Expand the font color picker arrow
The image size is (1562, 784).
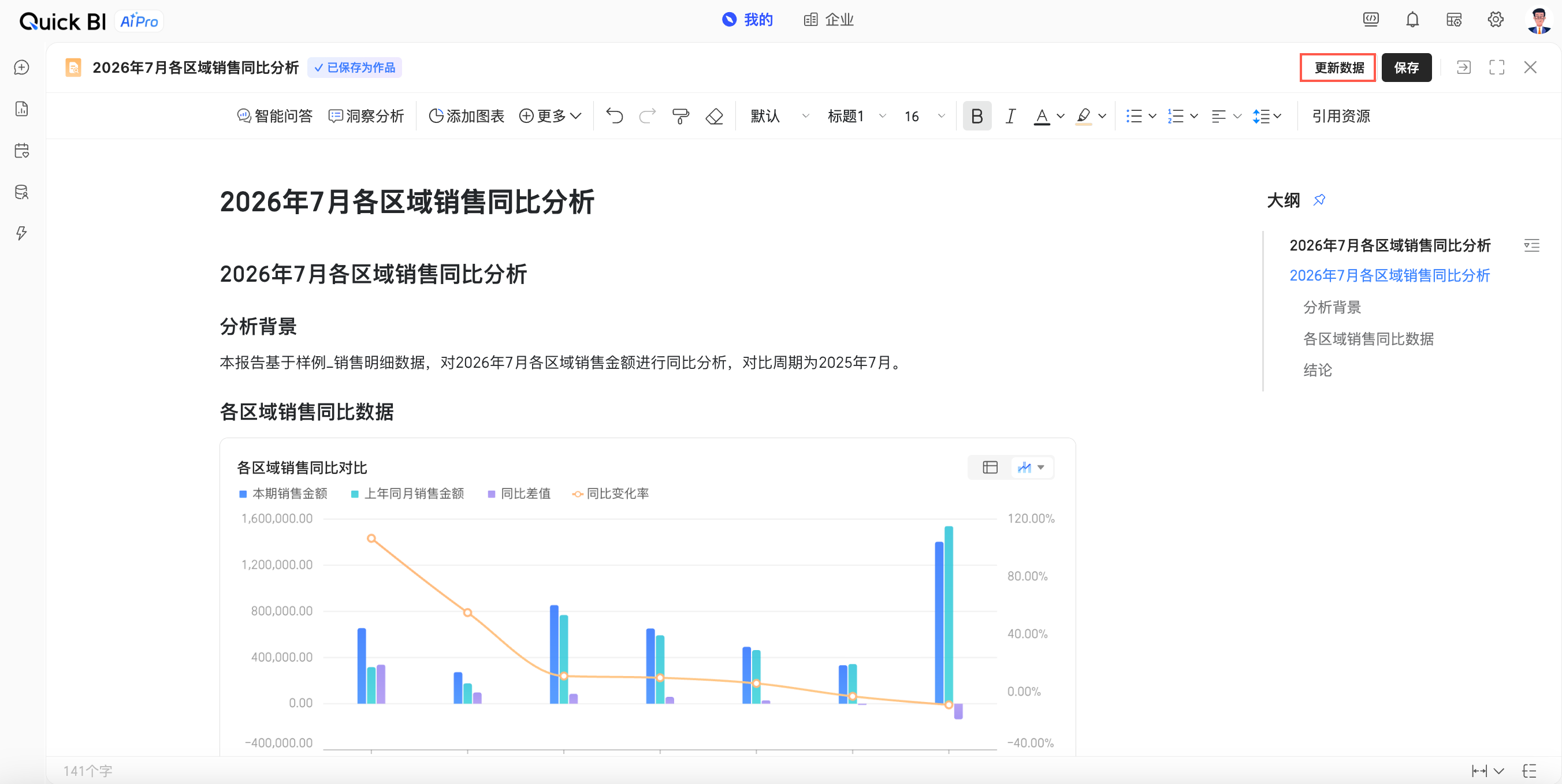[1061, 115]
